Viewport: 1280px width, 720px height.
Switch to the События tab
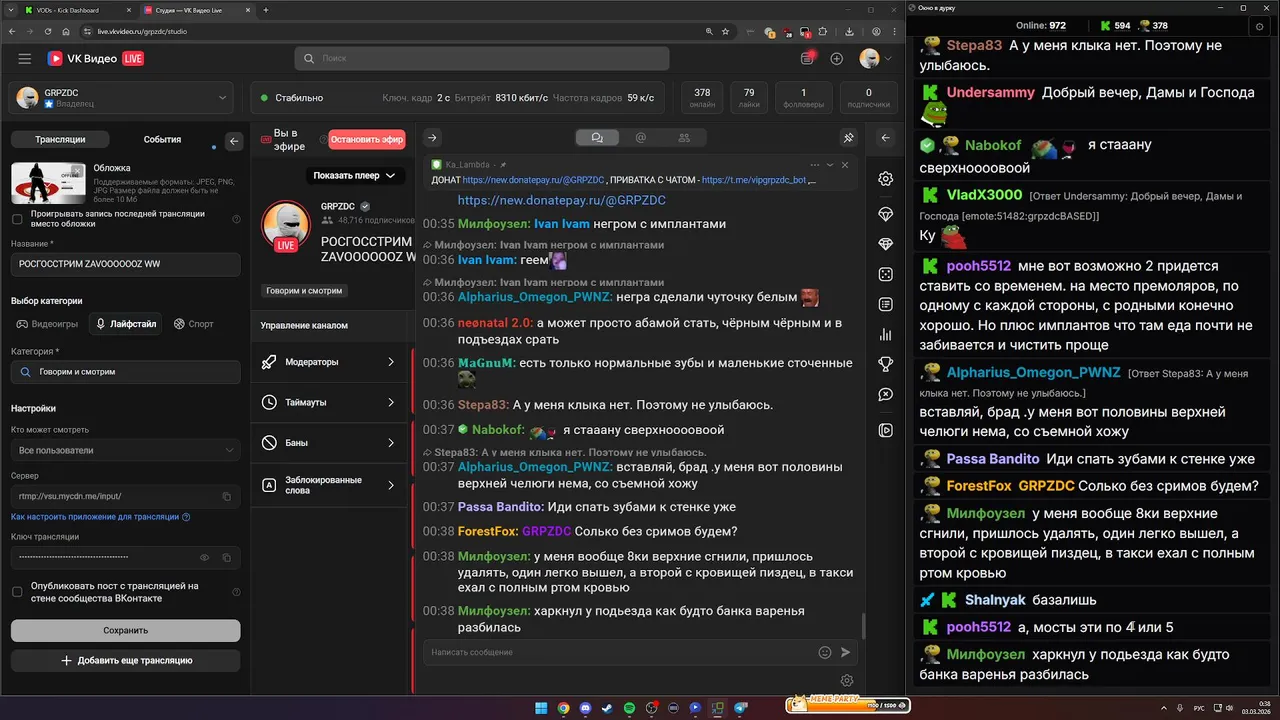pyautogui.click(x=162, y=140)
